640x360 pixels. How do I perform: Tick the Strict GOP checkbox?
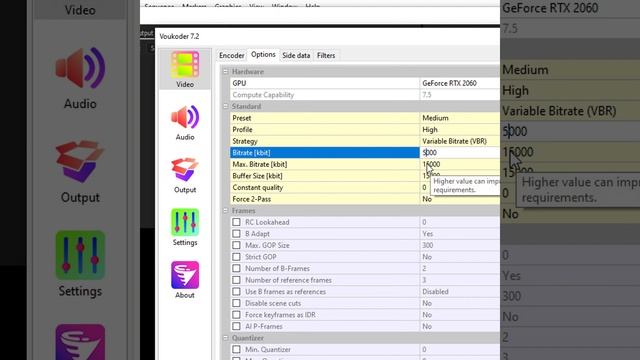[x=236, y=257]
